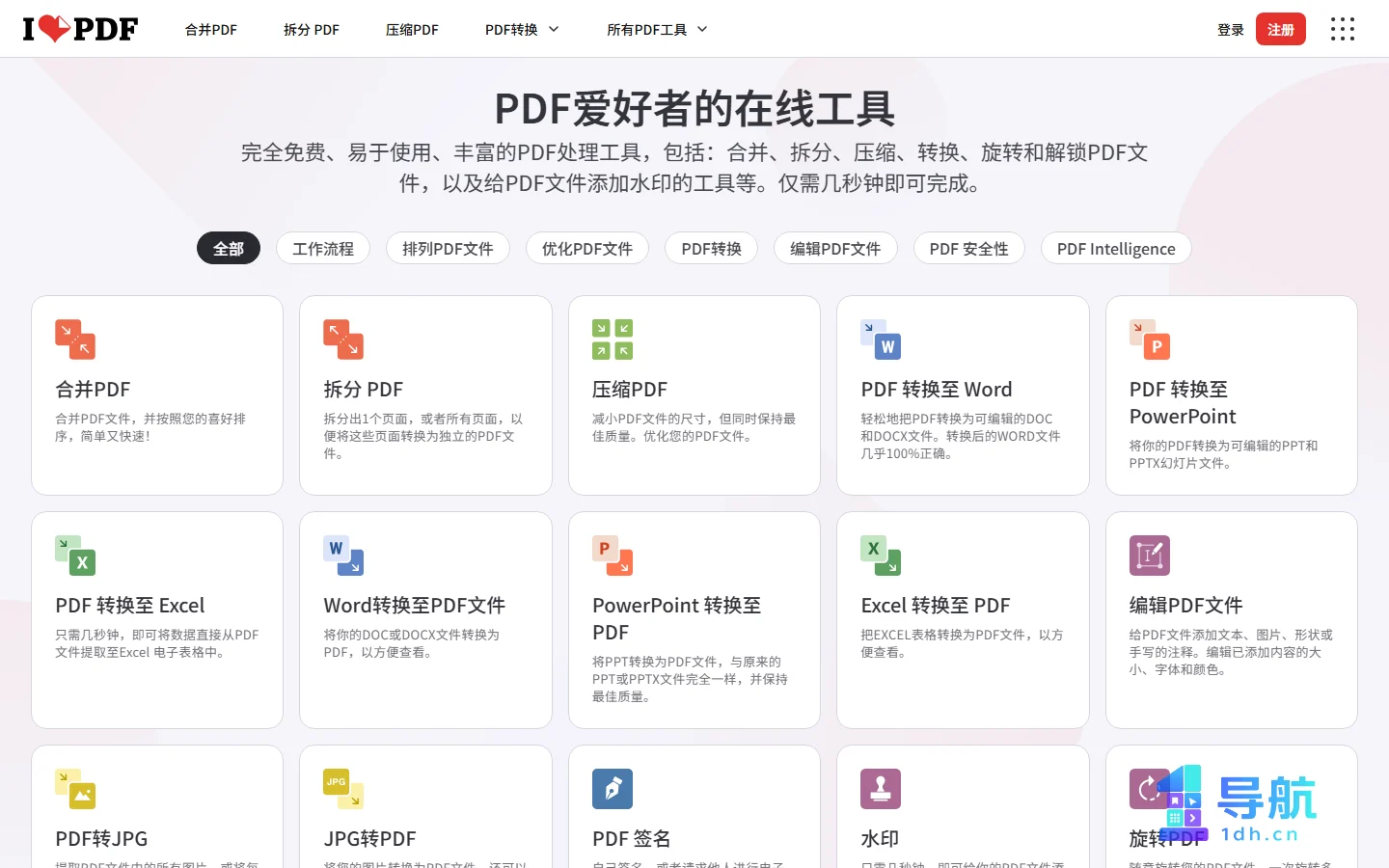This screenshot has height=868, width=1389.
Task: Click the description '给PDF文件添加文本、图片'
Action: [1231, 652]
